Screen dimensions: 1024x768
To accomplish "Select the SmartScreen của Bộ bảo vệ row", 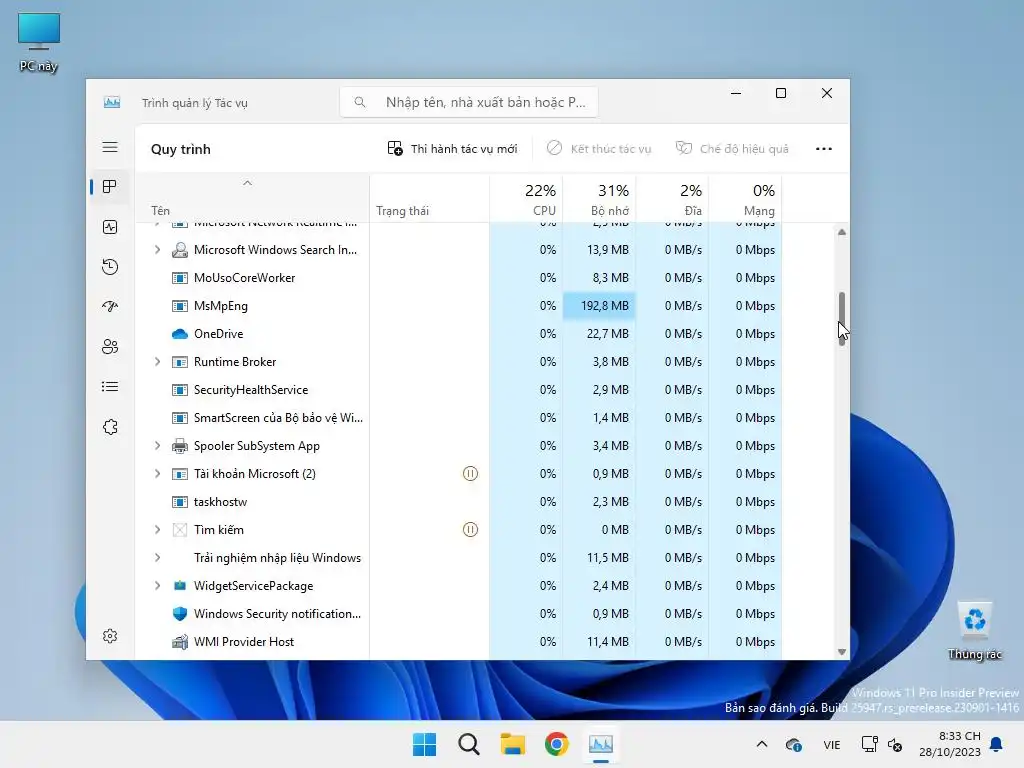I will [458, 418].
